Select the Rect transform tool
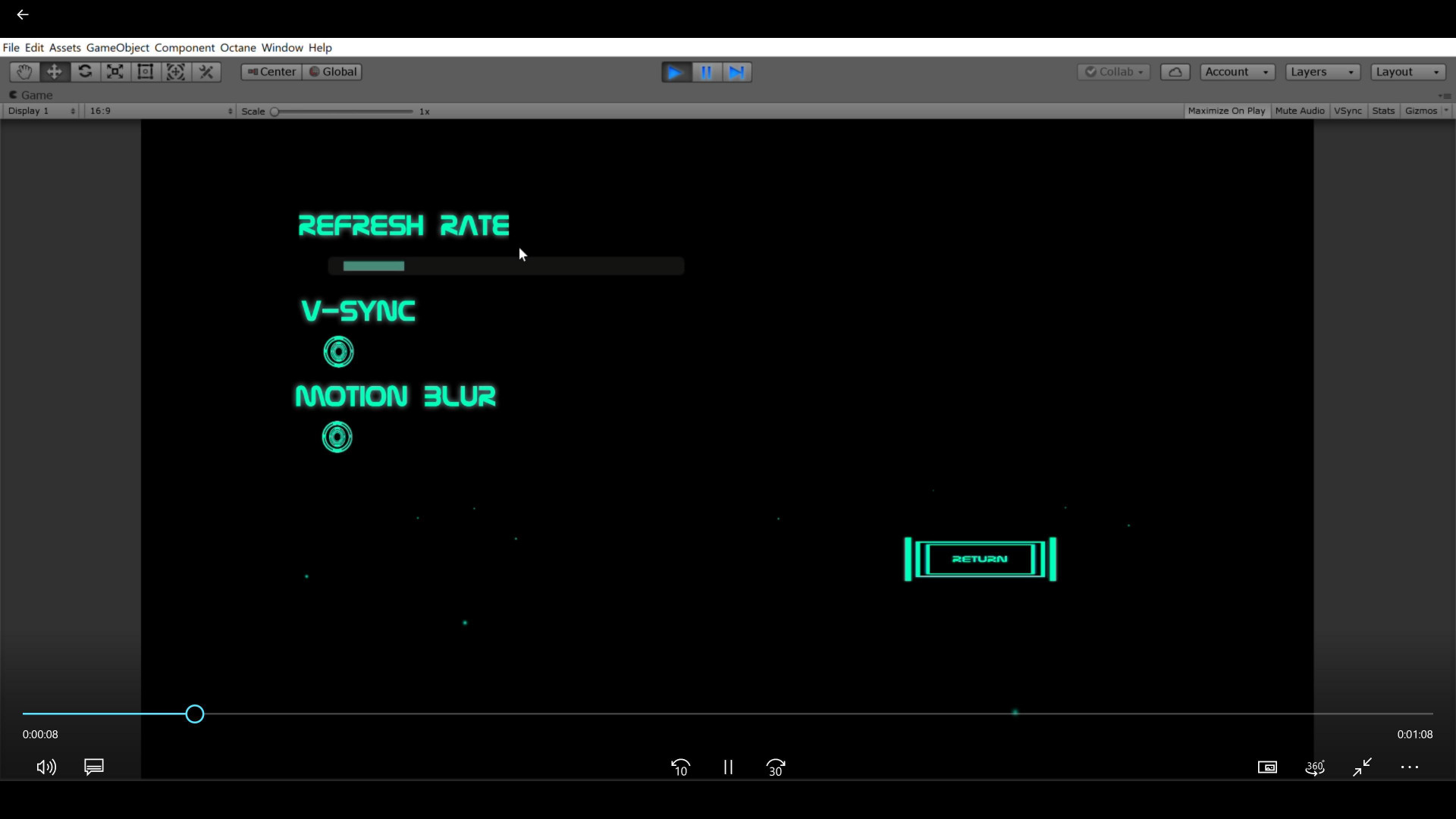 (x=146, y=72)
